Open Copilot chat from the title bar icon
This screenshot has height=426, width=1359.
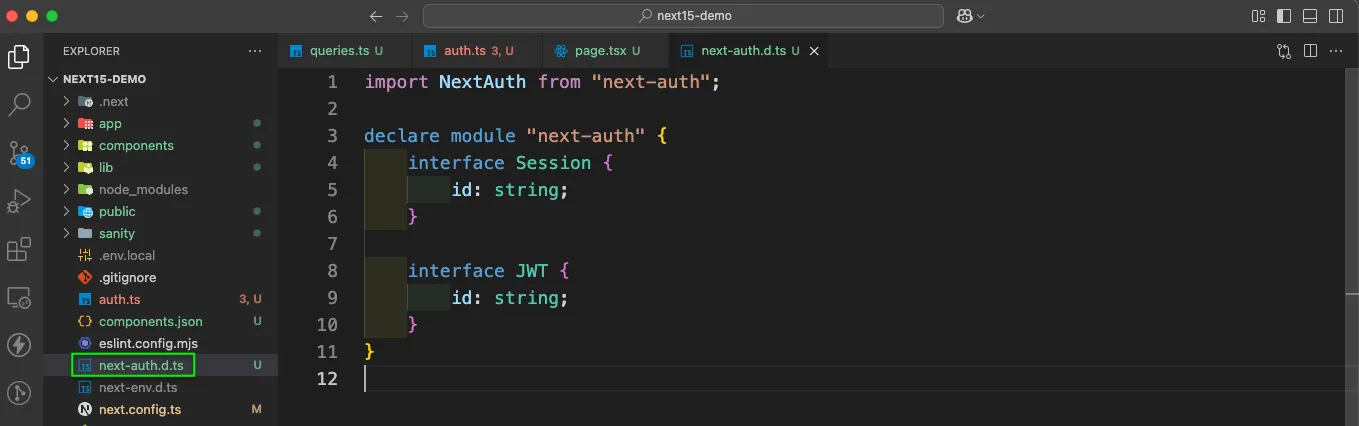(x=965, y=16)
